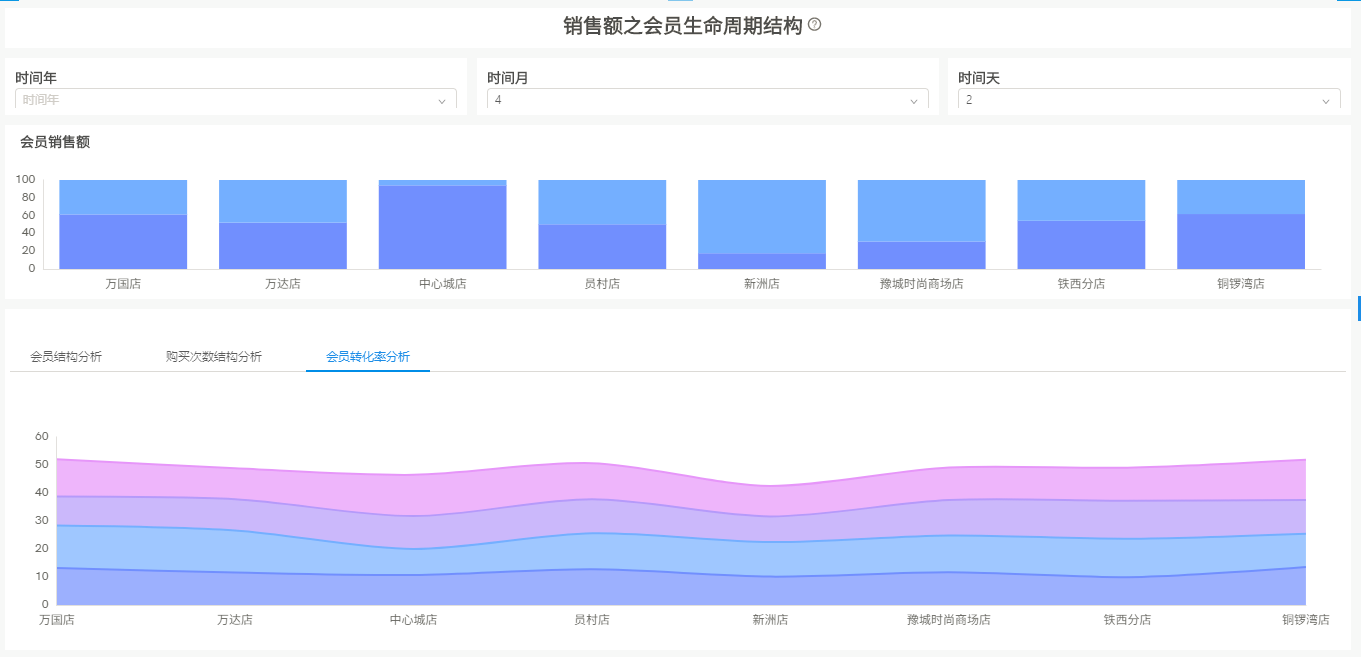The height and width of the screenshot is (657, 1361).
Task: Click the dark lower segment of 万国店 bar
Action: 123,242
